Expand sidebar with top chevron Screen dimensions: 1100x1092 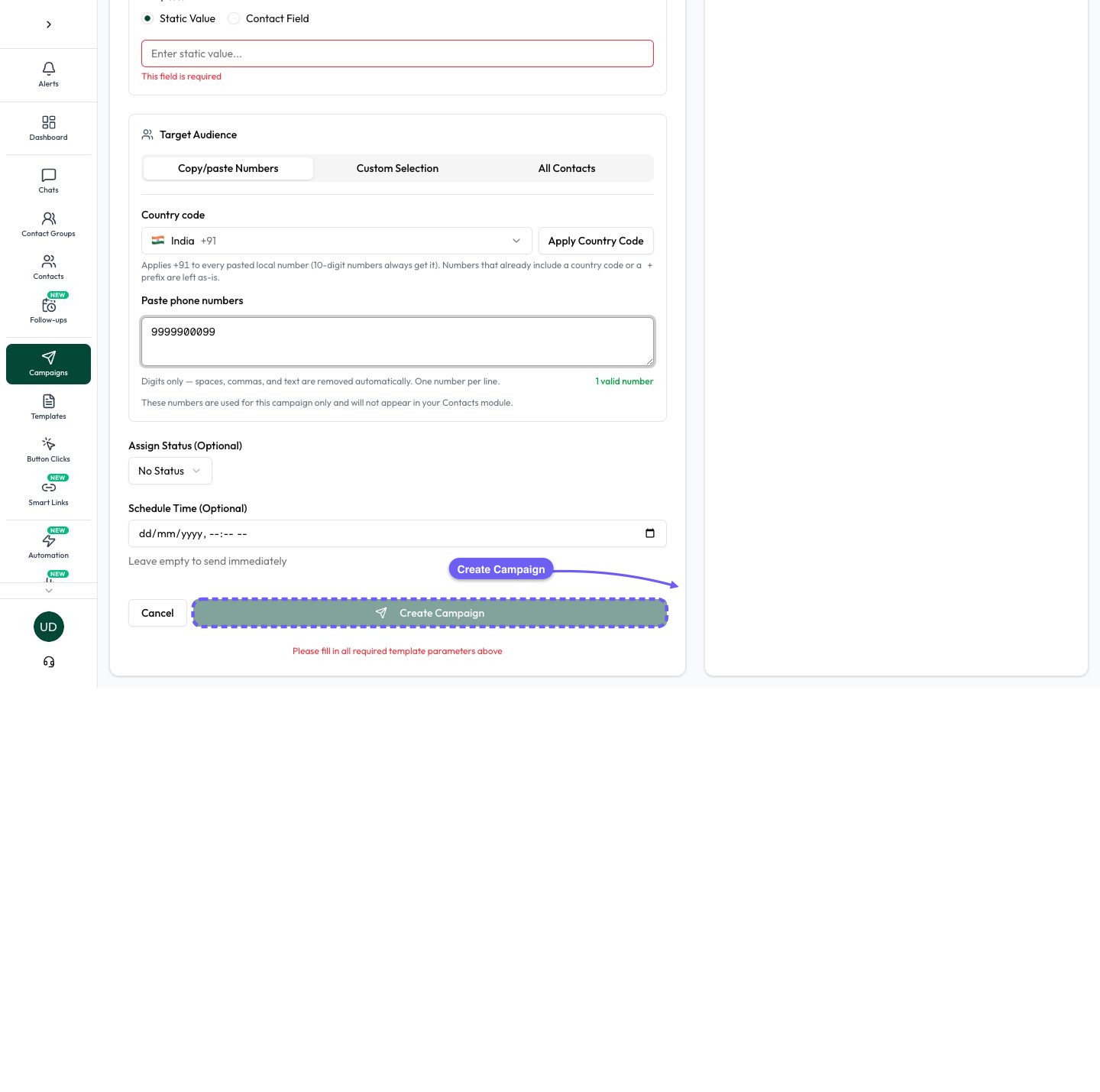(x=49, y=24)
